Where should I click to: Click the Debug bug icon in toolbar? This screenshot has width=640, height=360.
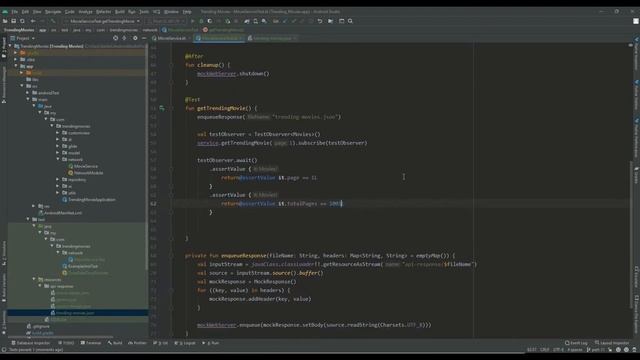[x=201, y=21]
